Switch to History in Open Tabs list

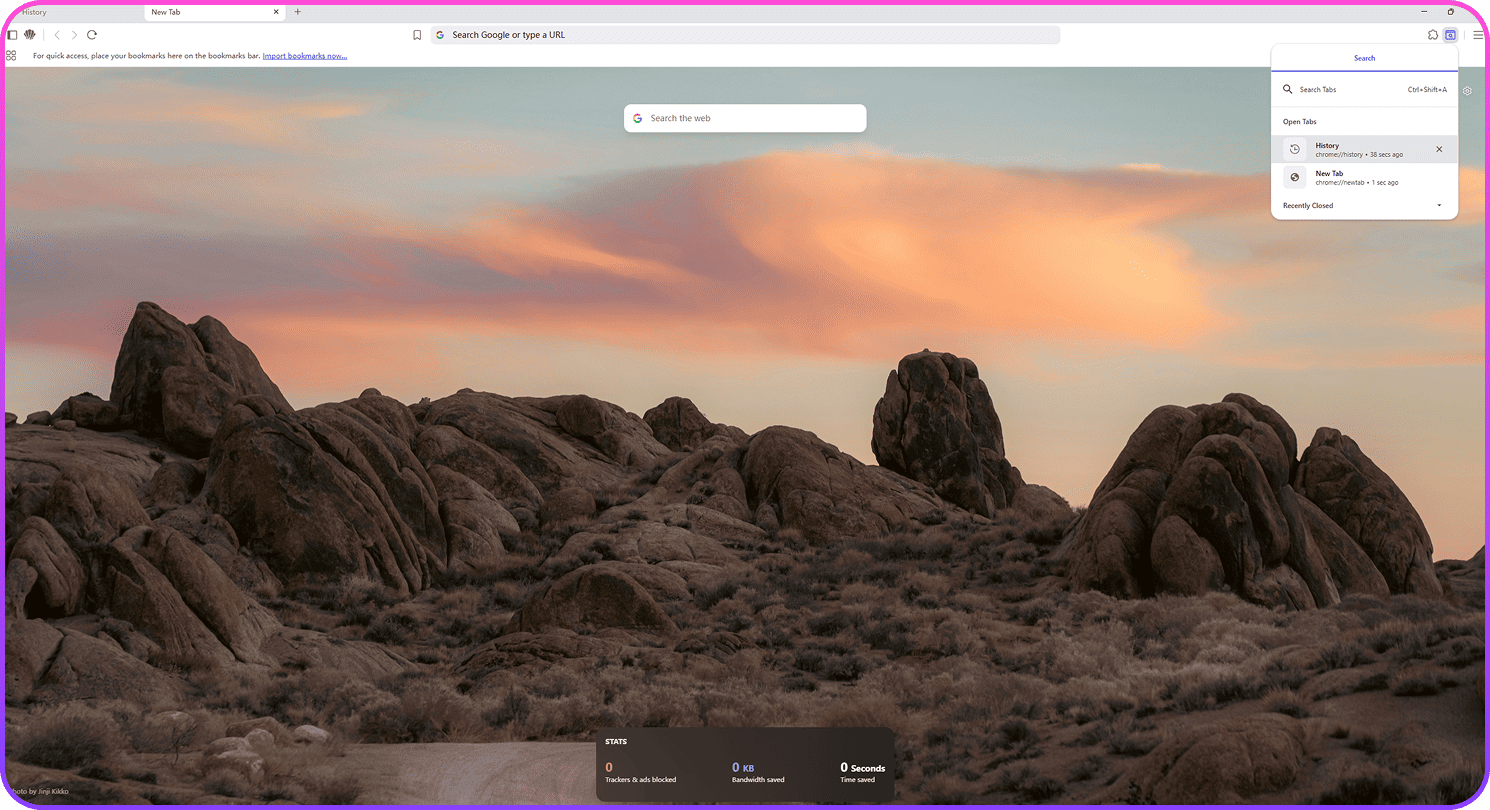click(1350, 149)
